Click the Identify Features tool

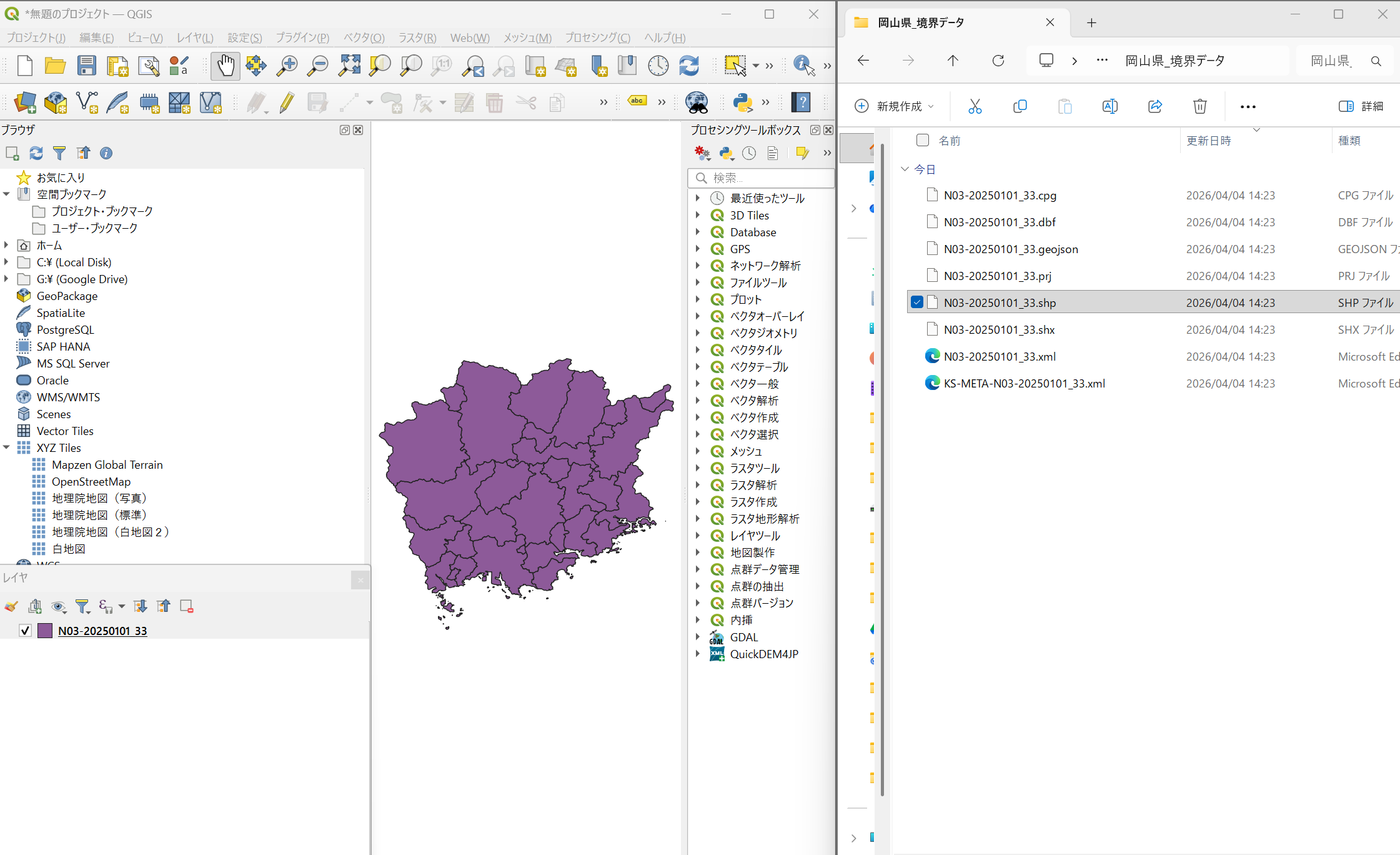[x=803, y=66]
